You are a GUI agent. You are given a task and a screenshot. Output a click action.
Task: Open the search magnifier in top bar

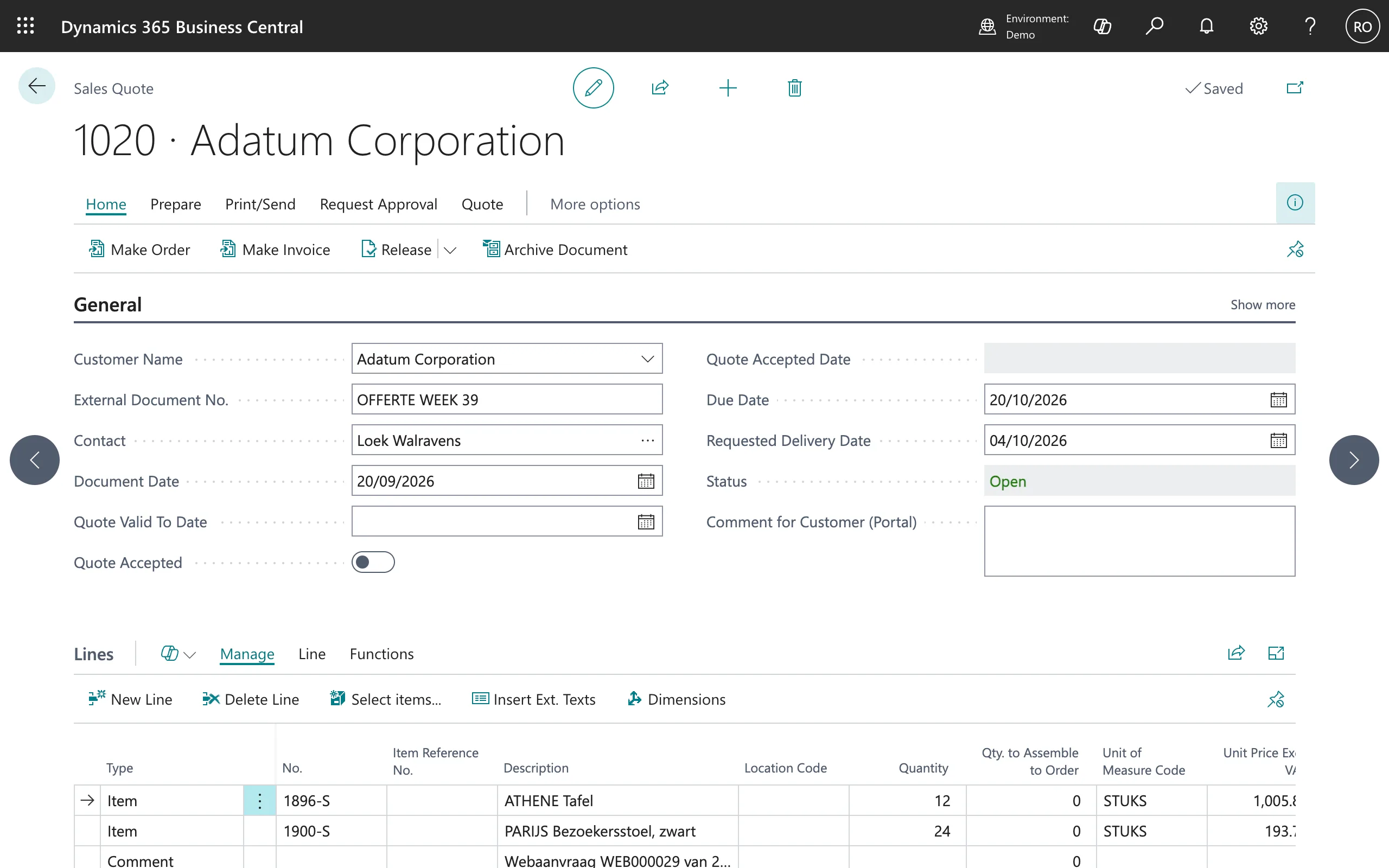click(x=1154, y=27)
